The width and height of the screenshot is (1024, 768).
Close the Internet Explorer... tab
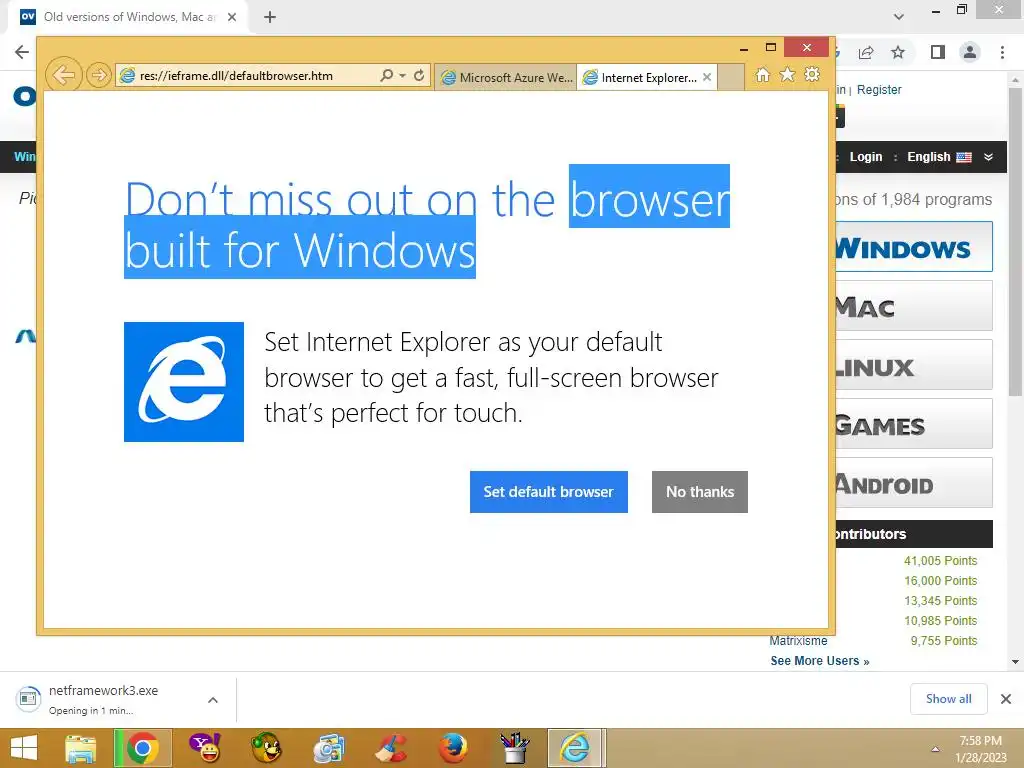point(707,77)
